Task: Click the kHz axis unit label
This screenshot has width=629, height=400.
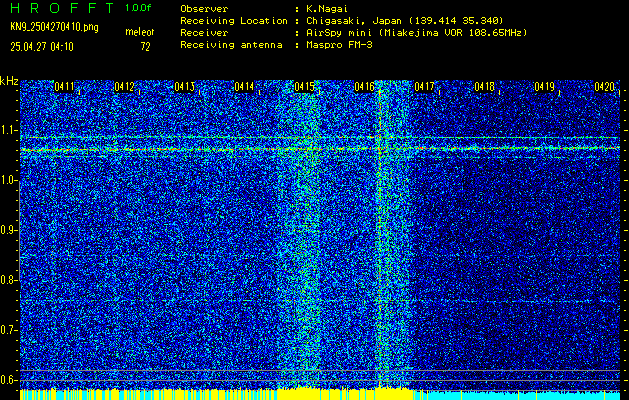Action: (9, 81)
